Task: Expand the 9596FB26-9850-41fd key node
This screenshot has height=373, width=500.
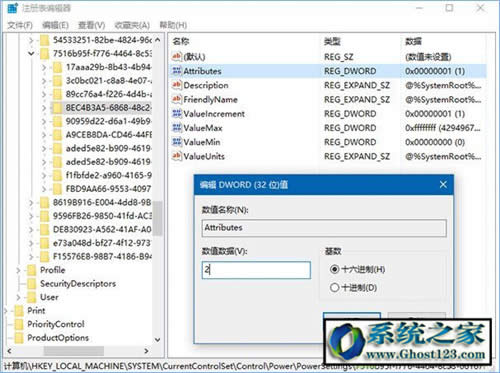Action: tap(31, 216)
